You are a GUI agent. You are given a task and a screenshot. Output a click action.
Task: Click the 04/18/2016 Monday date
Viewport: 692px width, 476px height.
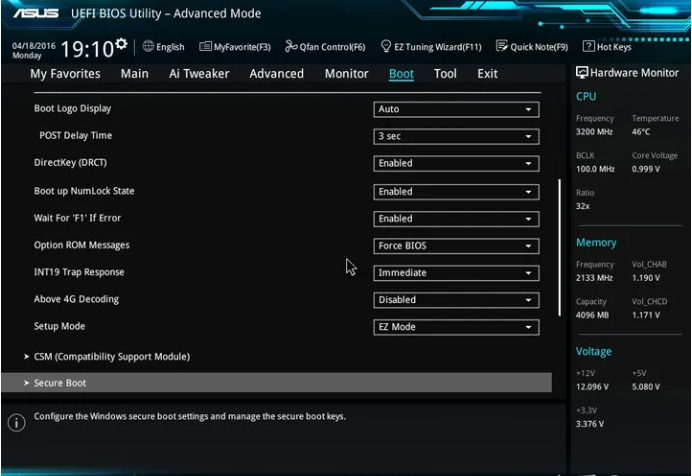[x=34, y=50]
